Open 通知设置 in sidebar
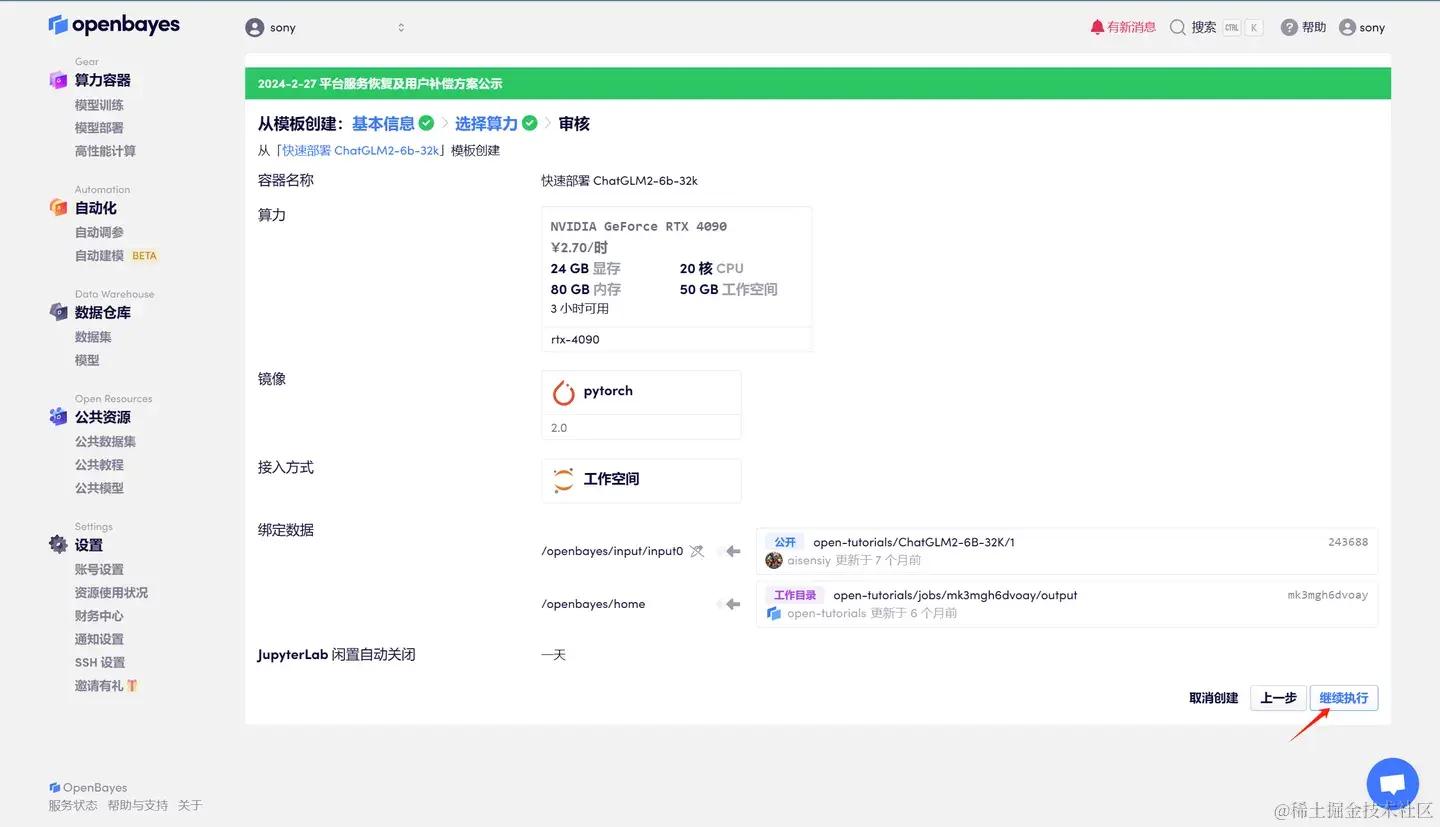This screenshot has width=1440, height=827. tap(99, 639)
